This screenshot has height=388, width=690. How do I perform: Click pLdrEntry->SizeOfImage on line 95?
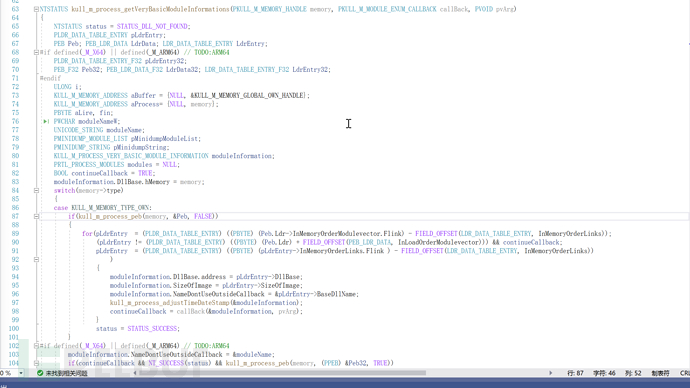[x=262, y=286]
